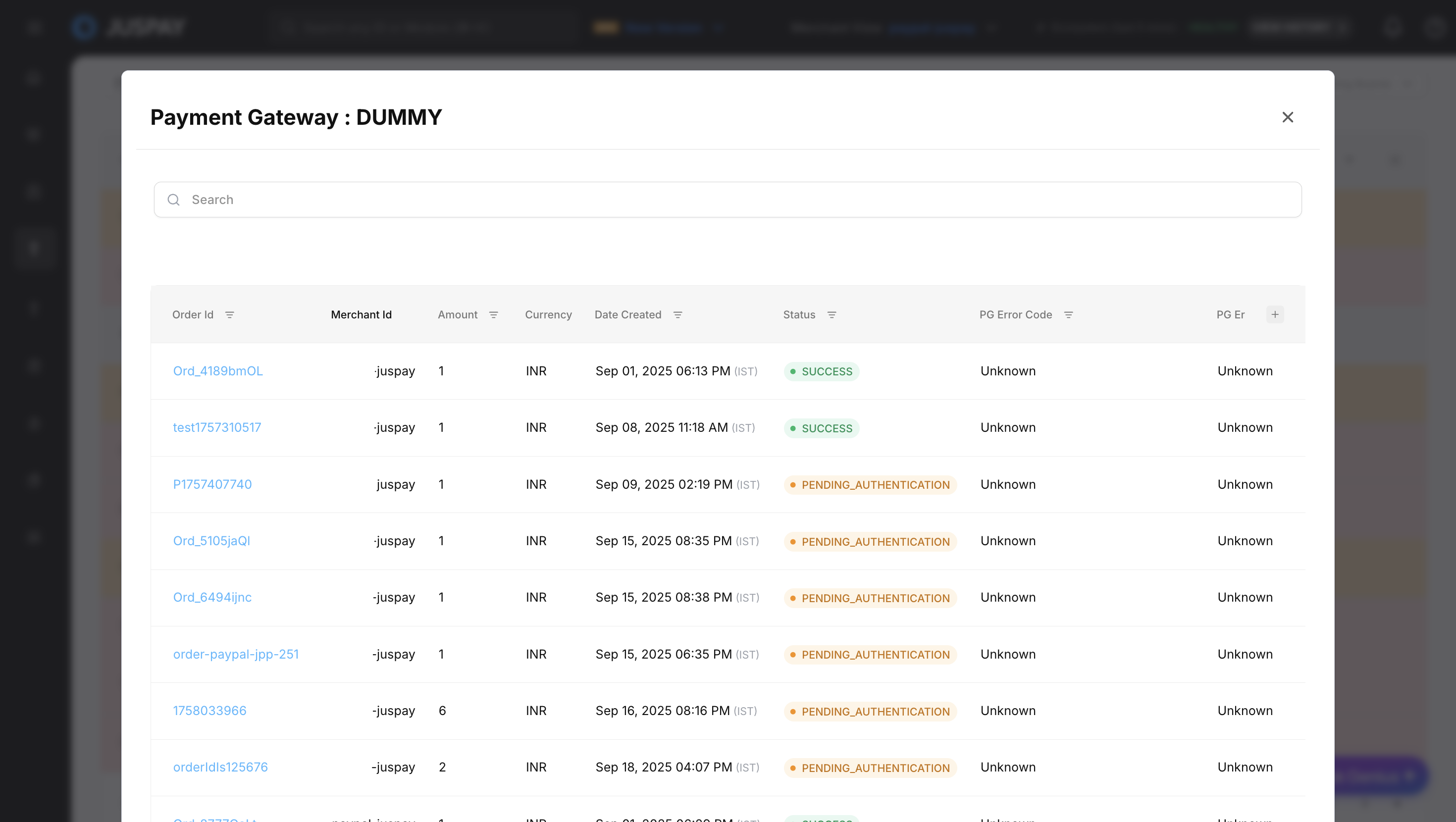This screenshot has width=1456, height=822.
Task: Open order Ord_5105jaQl
Action: tap(211, 541)
